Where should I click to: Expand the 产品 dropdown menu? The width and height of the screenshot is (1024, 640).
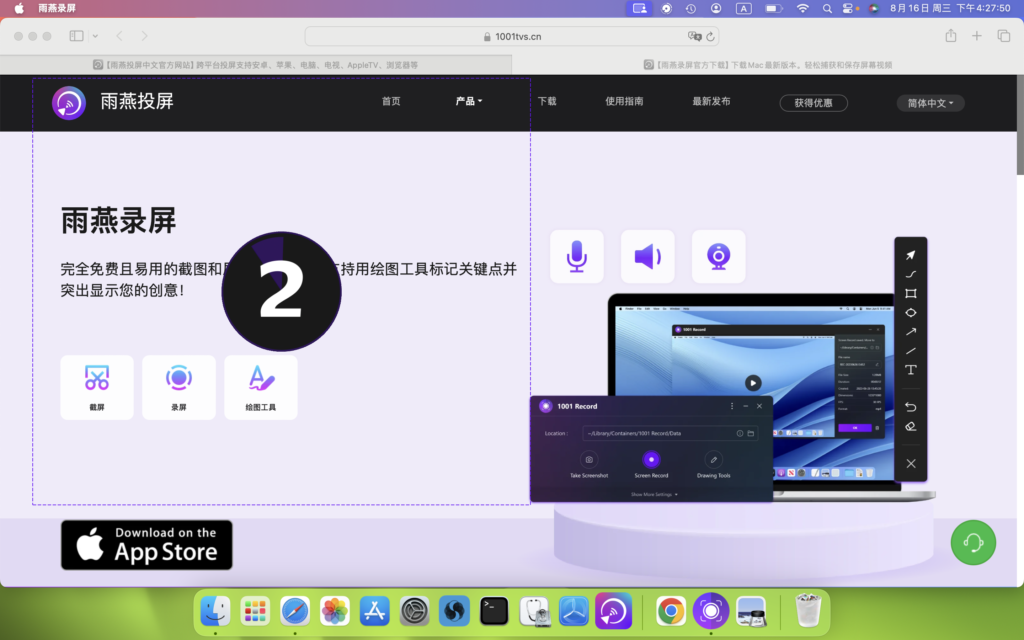tap(469, 101)
